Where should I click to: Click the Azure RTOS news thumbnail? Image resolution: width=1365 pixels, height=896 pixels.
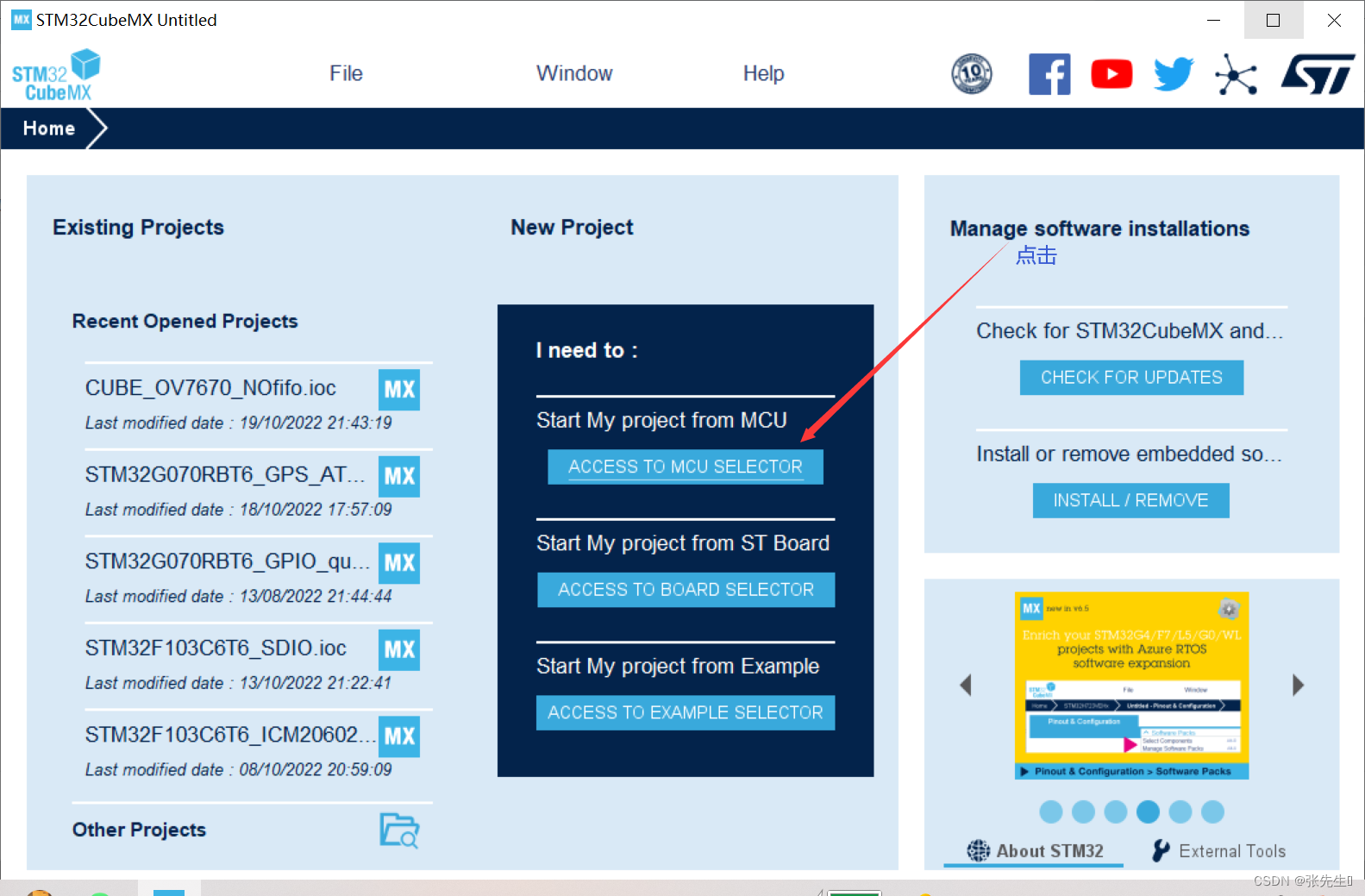[1131, 686]
